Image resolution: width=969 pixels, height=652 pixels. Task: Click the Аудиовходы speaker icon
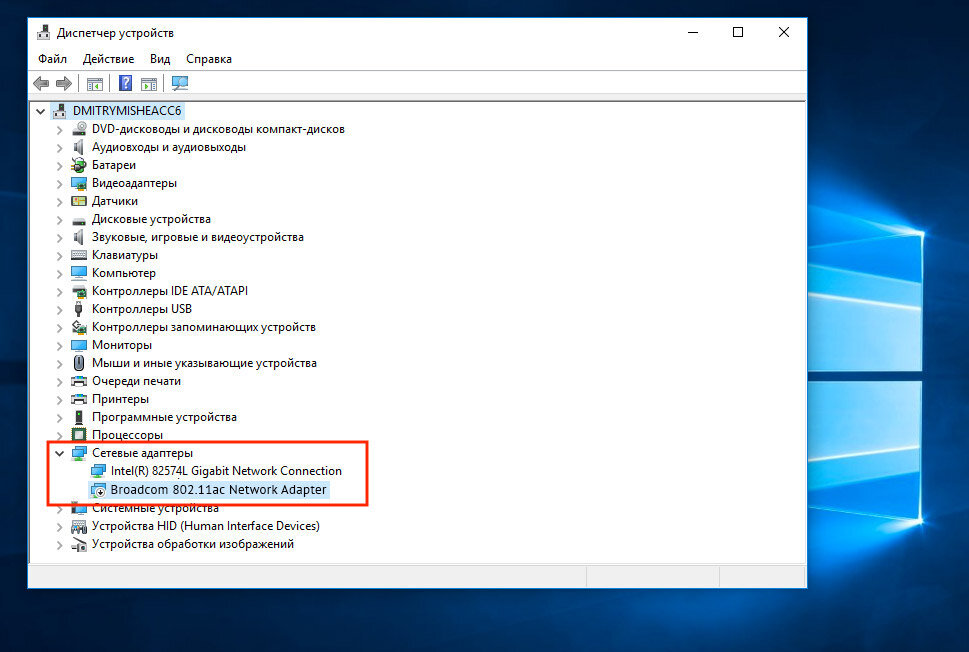[x=78, y=147]
